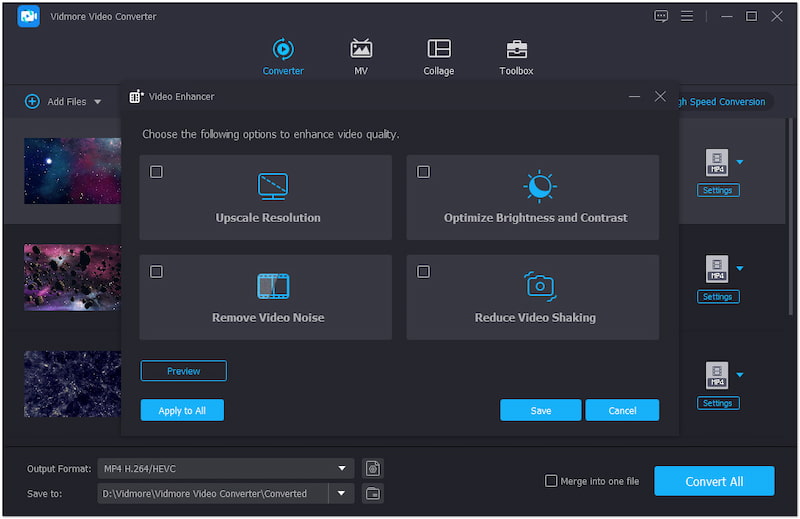Screen dimensions: 800x519
Task: Click the Optimize Brightness and Contrast sun icon
Action: 539,186
